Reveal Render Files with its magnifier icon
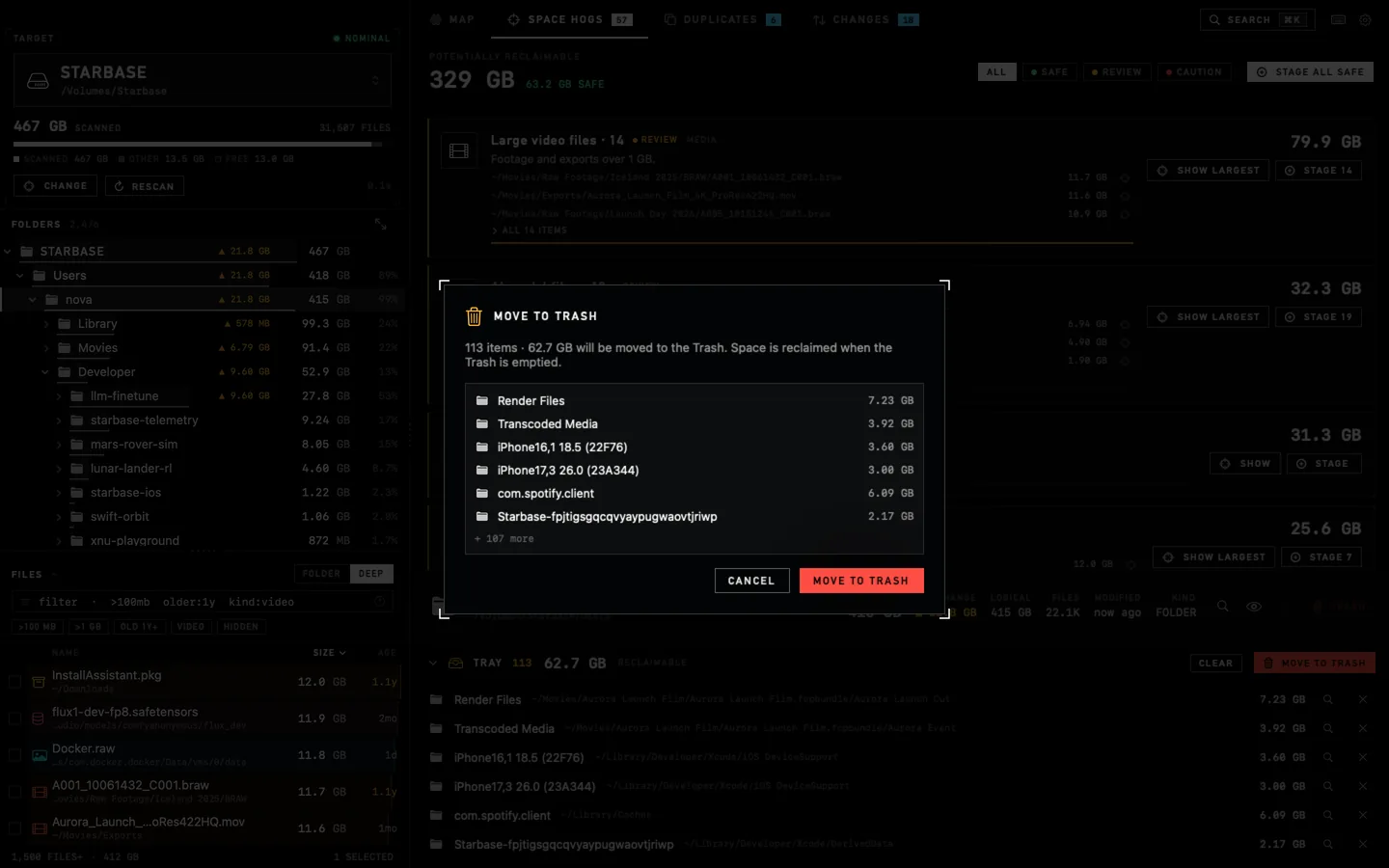Viewport: 1389px width, 868px height. tap(1328, 699)
